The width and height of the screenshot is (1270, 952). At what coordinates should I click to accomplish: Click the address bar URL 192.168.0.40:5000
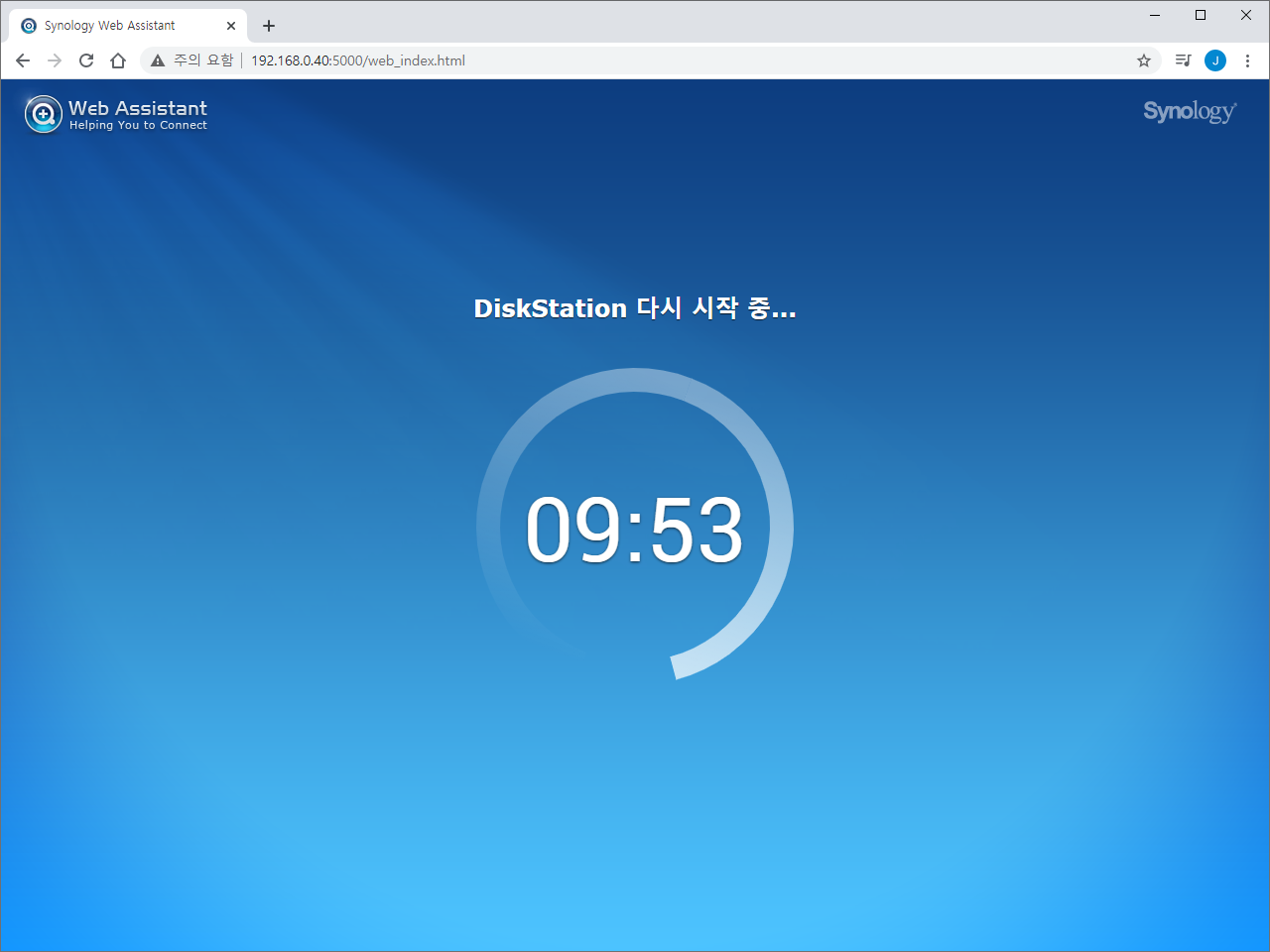pos(357,60)
